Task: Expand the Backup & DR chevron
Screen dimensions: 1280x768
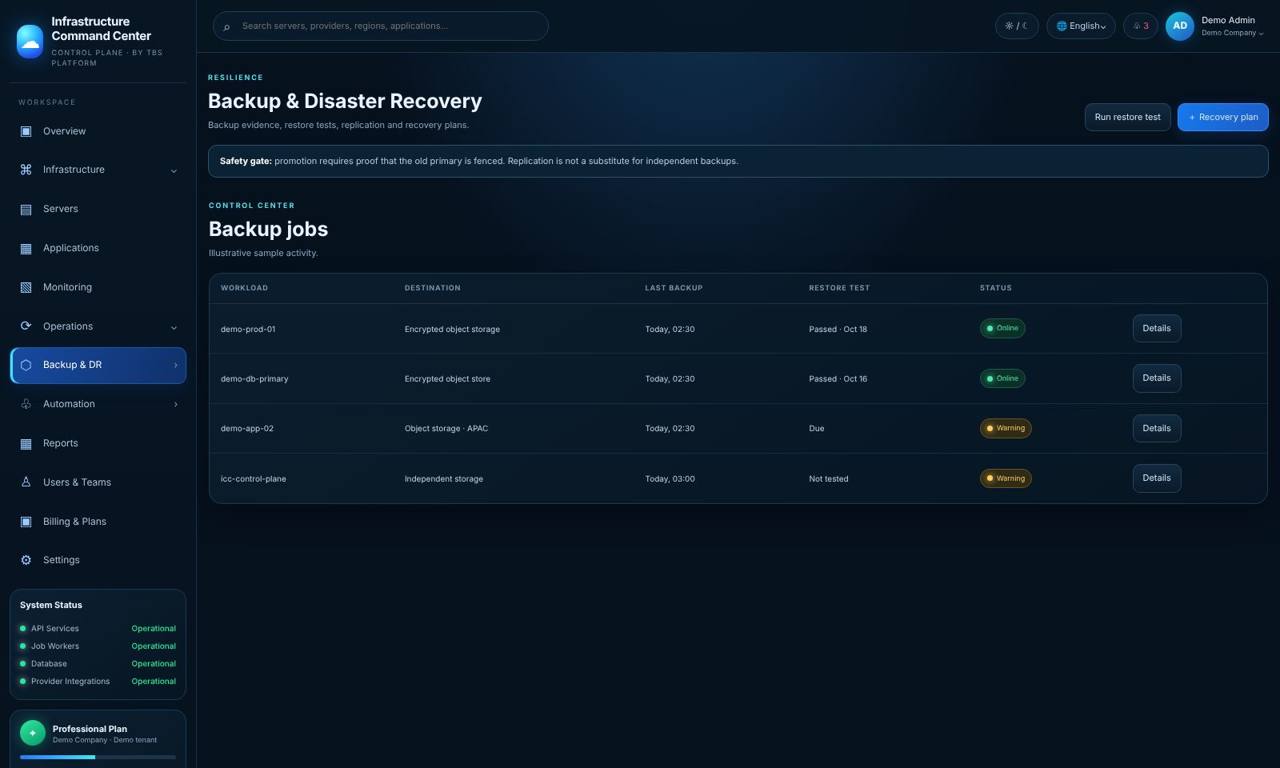Action: [176, 365]
